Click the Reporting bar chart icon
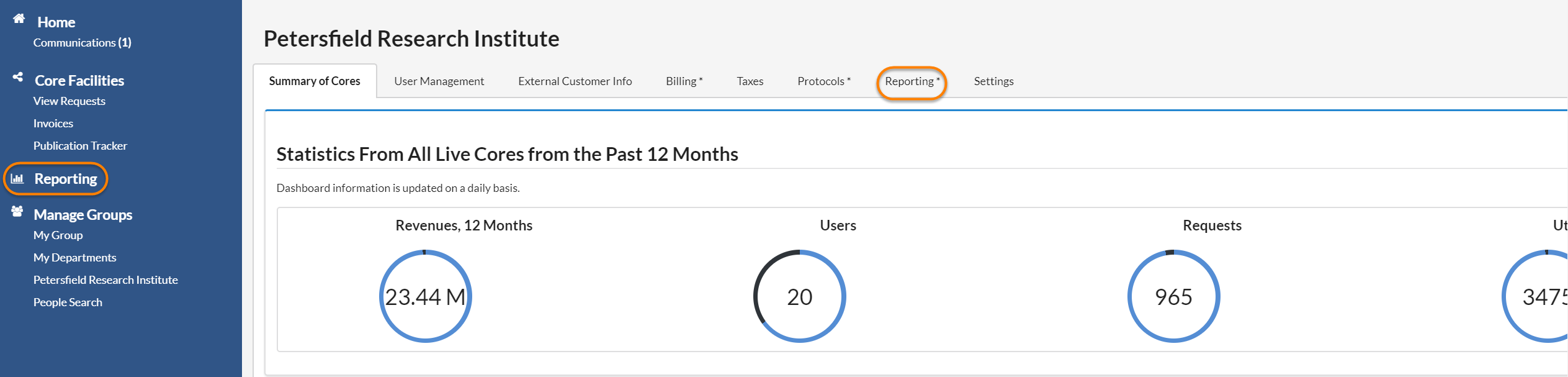 17,179
